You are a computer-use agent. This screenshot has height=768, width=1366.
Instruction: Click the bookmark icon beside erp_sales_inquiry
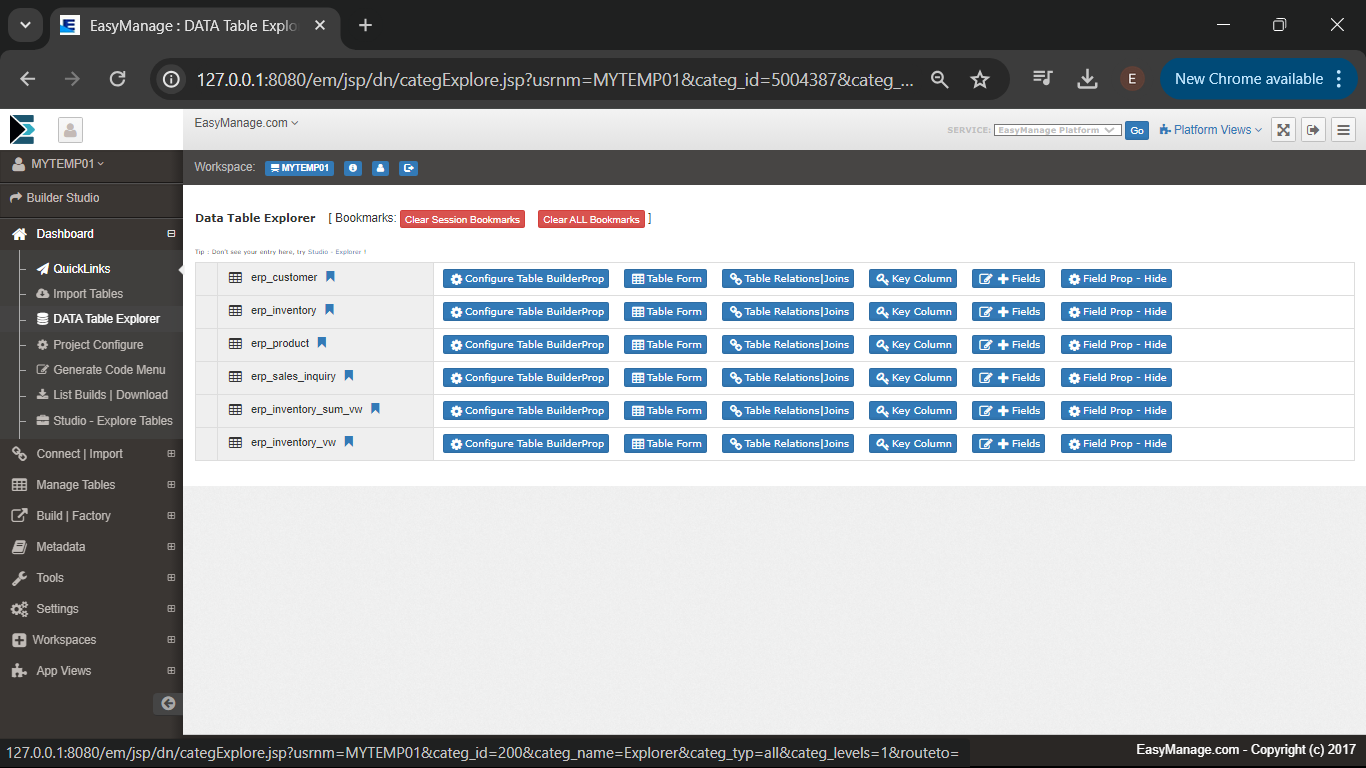click(x=349, y=376)
